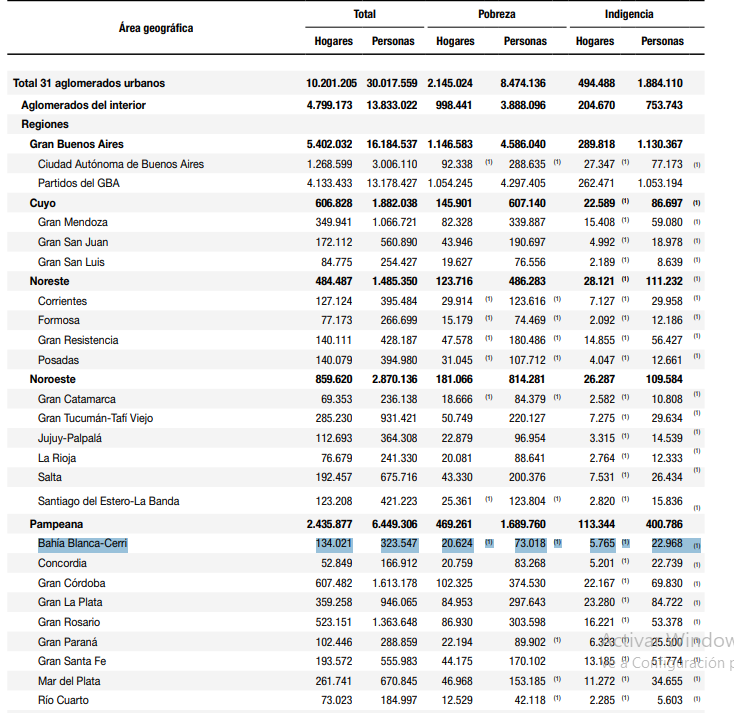Click the 'Noreste' region heading

pyautogui.click(x=50, y=281)
